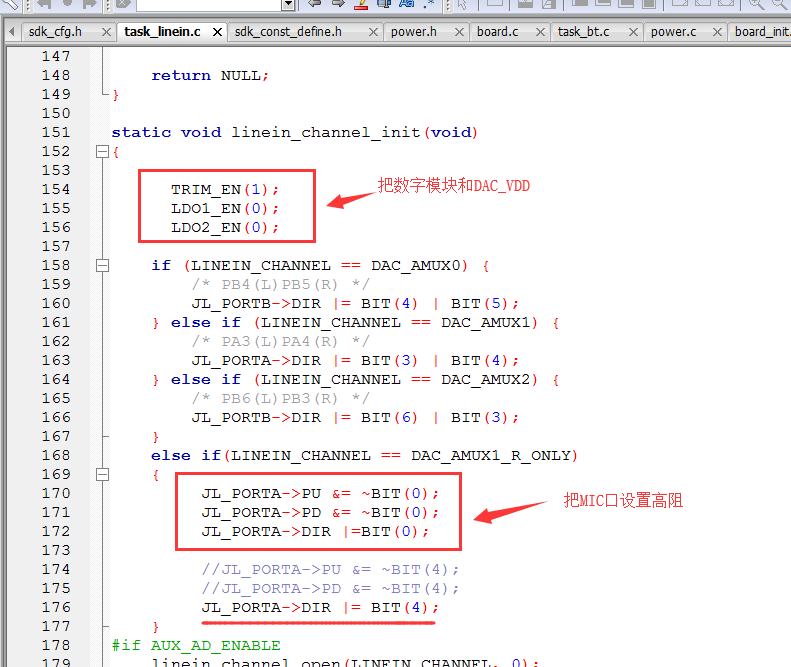Collapse the if block fold at line 158
This screenshot has width=791, height=667.
point(102,265)
